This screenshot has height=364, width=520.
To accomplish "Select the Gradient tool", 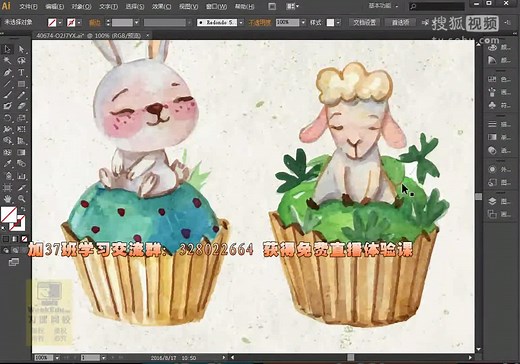I will (x=21, y=152).
